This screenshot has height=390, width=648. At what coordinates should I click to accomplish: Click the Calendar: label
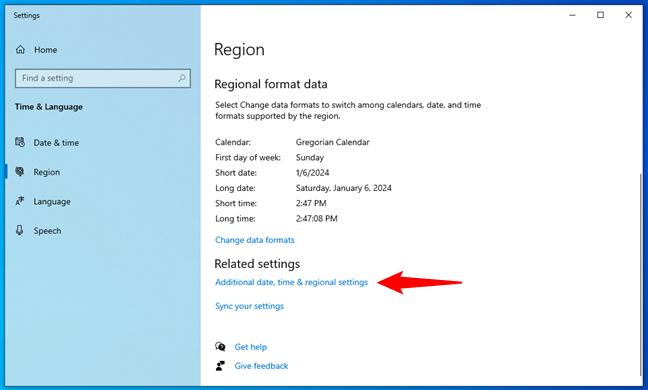click(233, 142)
